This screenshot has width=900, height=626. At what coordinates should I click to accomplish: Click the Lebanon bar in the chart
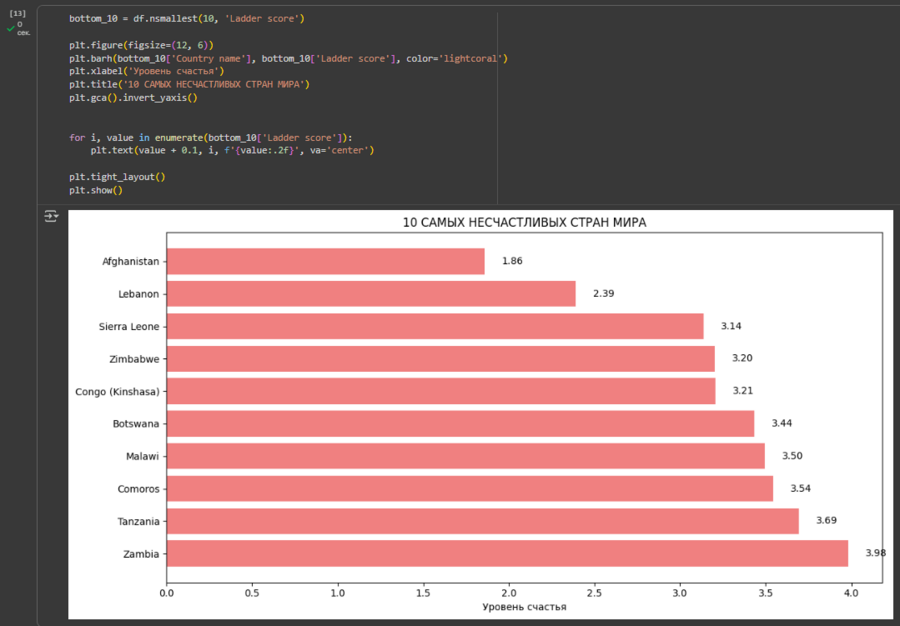click(x=370, y=293)
